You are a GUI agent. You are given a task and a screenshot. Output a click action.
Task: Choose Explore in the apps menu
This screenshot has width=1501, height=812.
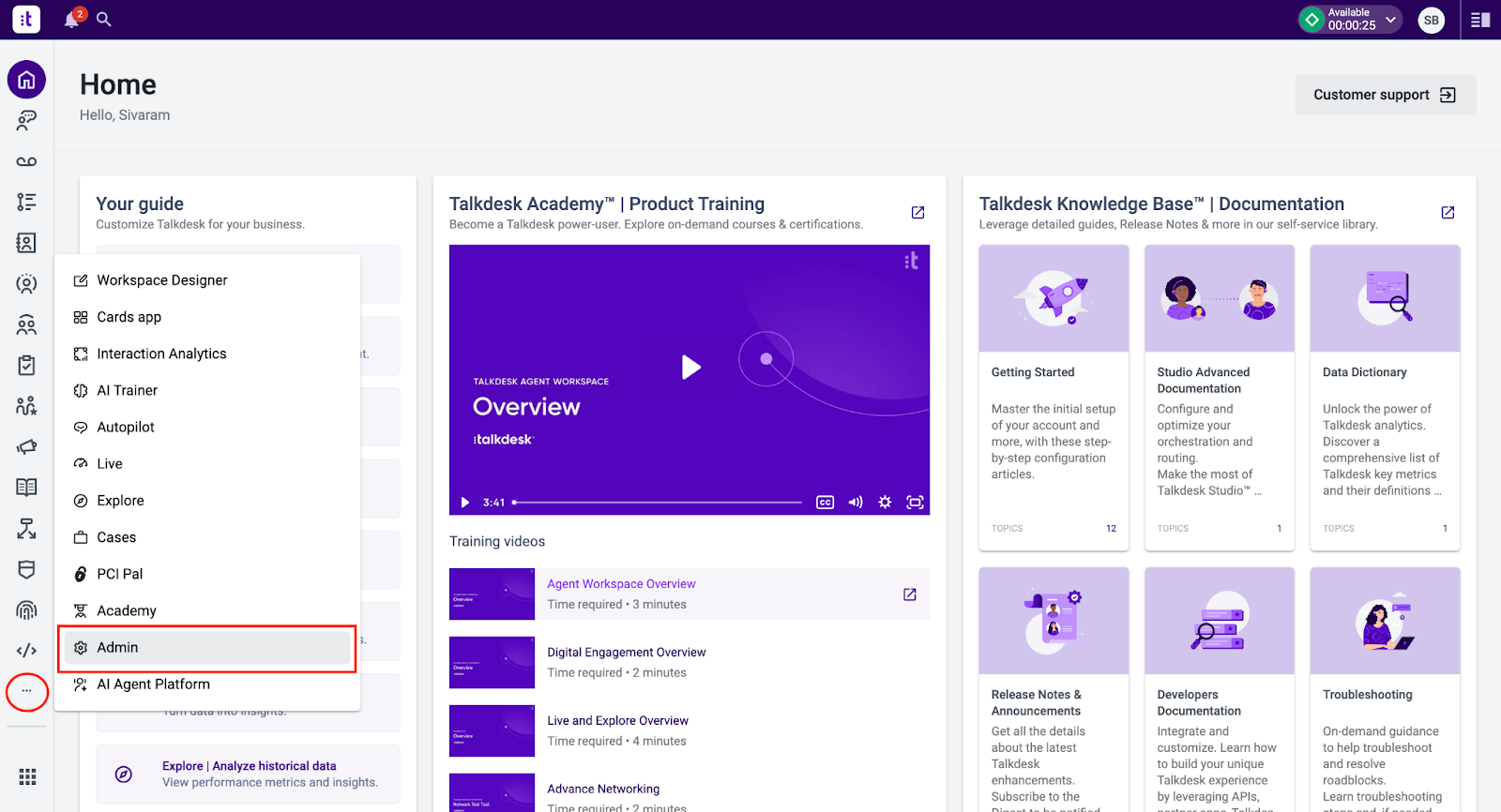tap(207, 501)
